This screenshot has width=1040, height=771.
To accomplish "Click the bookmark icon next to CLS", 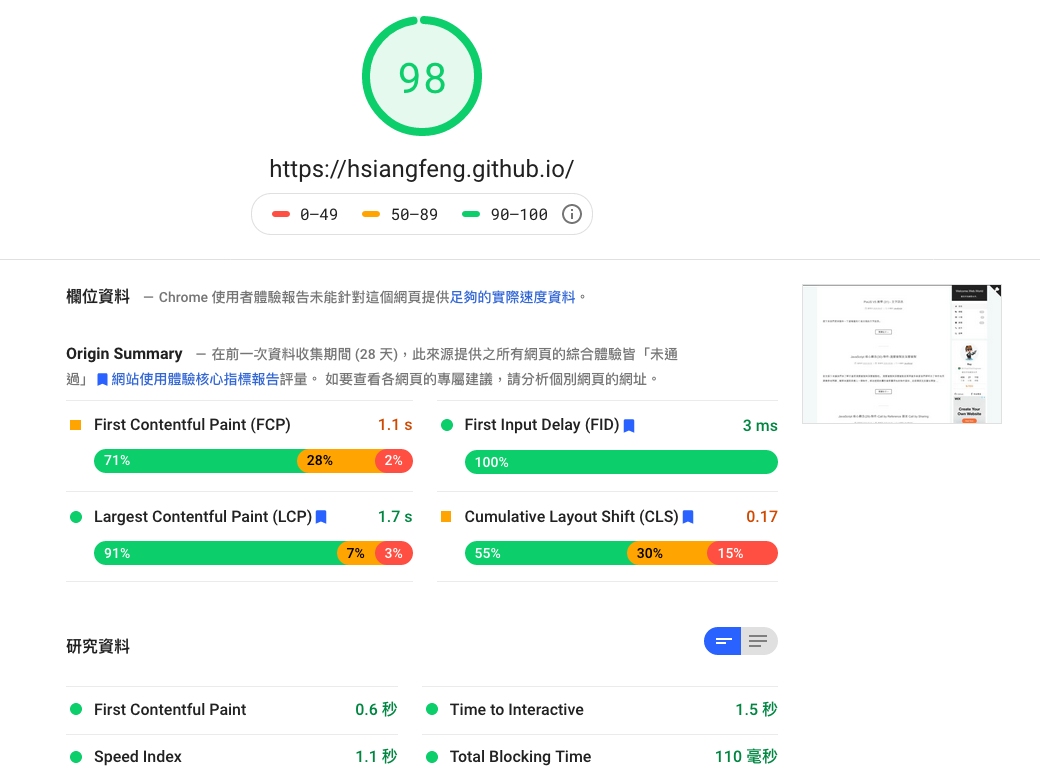I will pyautogui.click(x=688, y=517).
